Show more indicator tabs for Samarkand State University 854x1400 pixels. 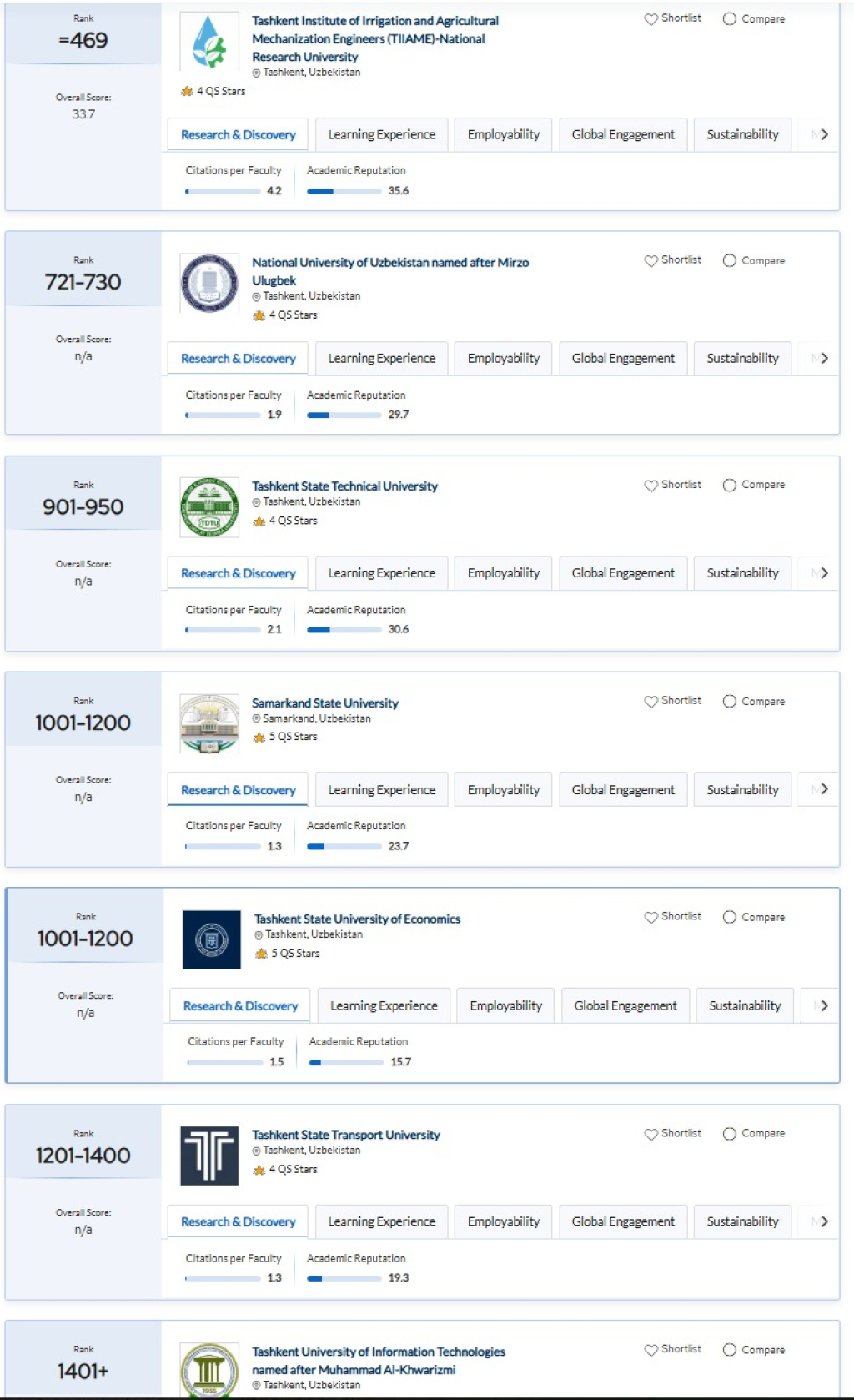824,789
